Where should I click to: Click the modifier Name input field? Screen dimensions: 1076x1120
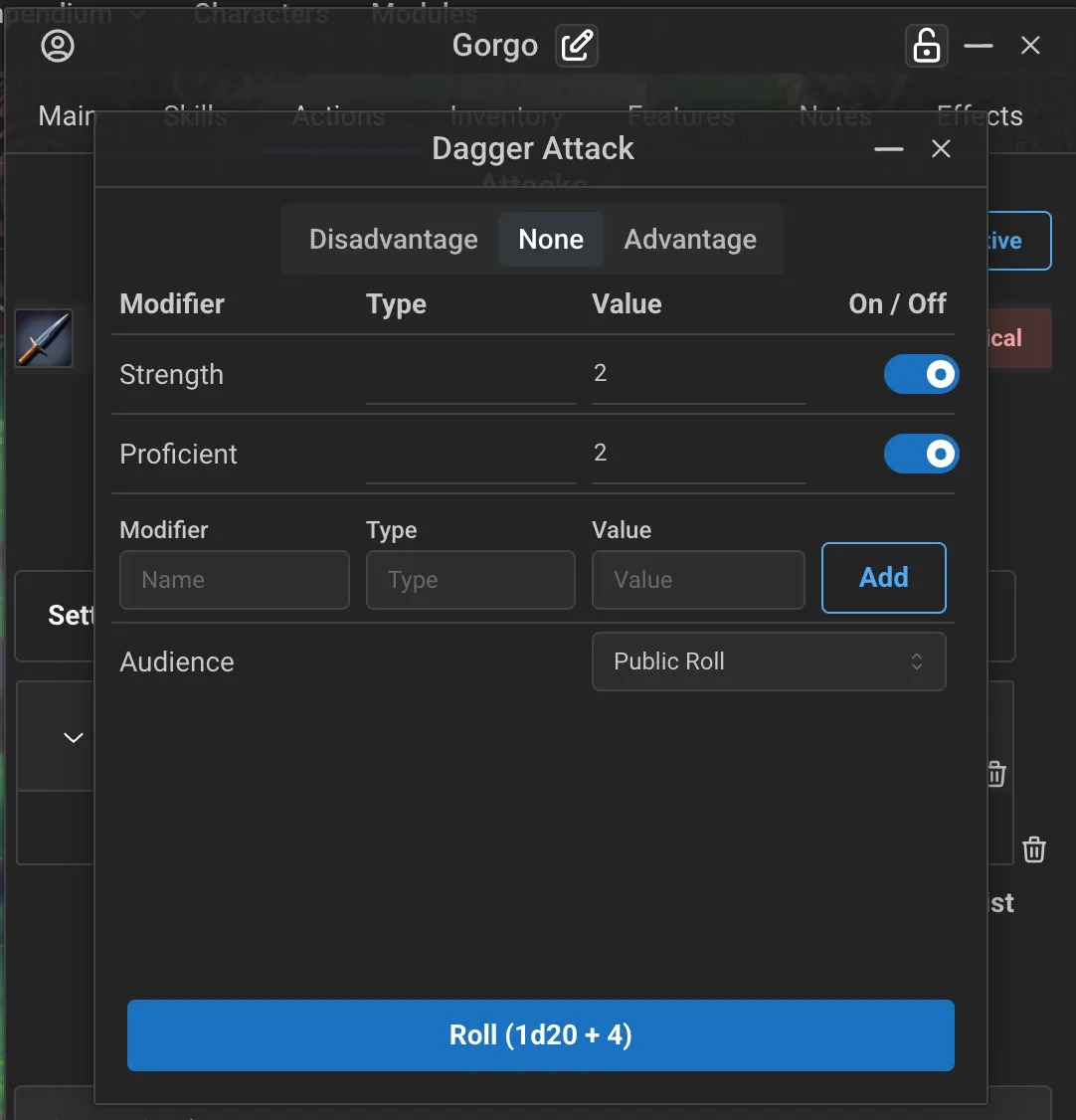234,580
